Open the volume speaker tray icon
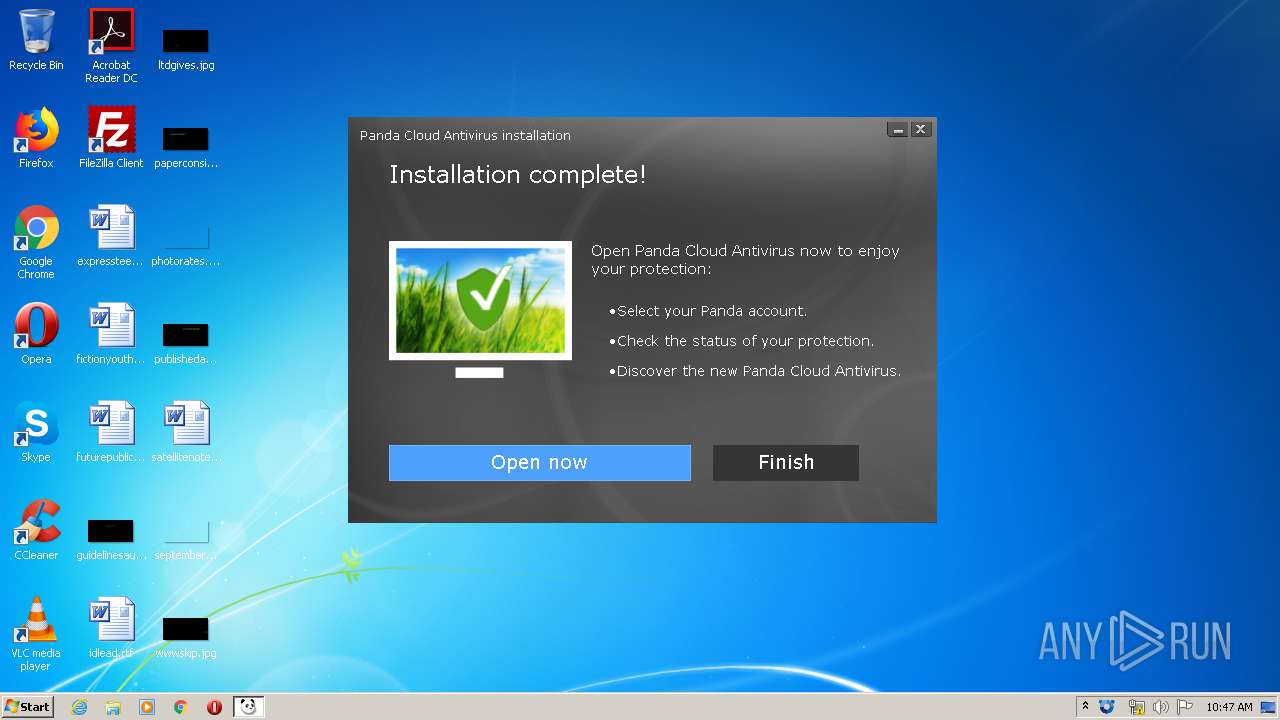 coord(1160,707)
